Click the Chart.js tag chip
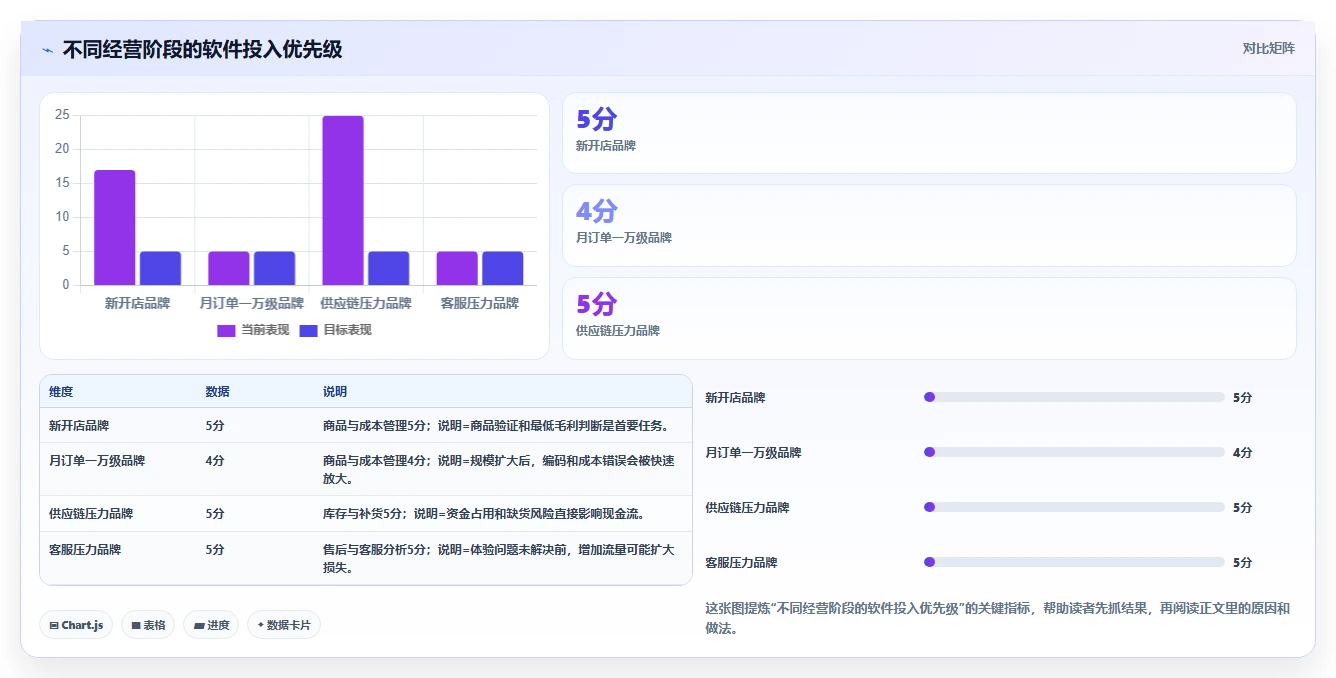 tap(76, 625)
